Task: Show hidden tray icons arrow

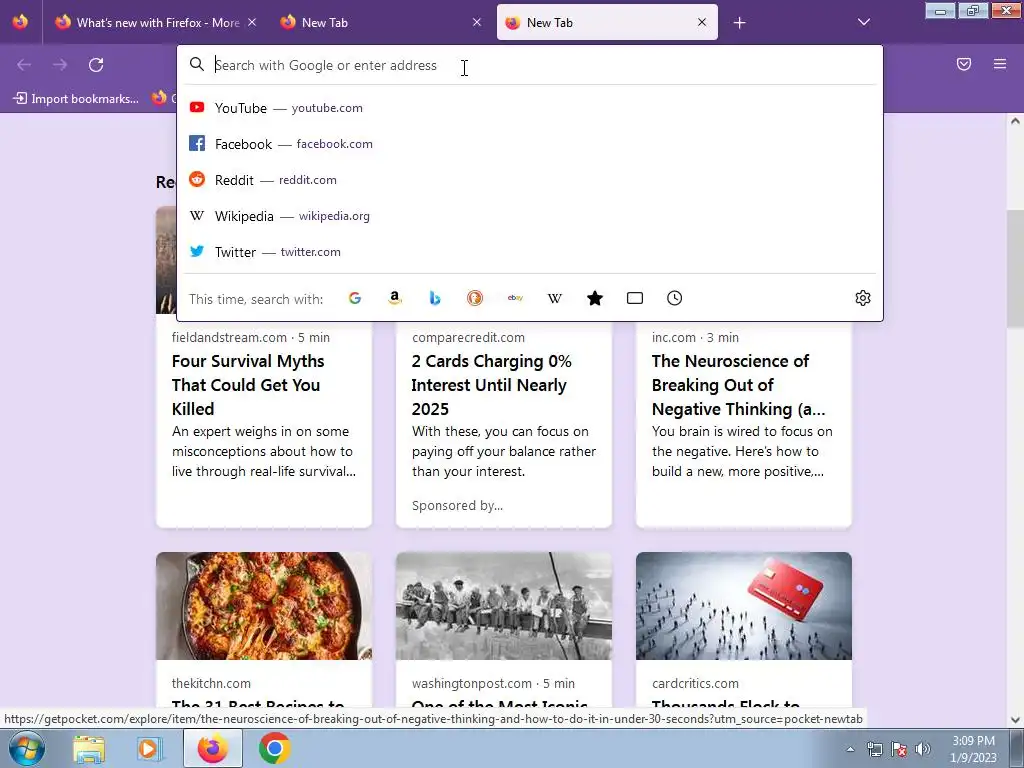Action: point(850,749)
